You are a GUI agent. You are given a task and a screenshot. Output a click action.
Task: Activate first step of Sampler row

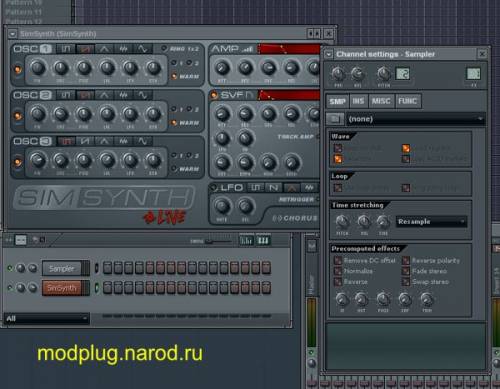click(107, 268)
